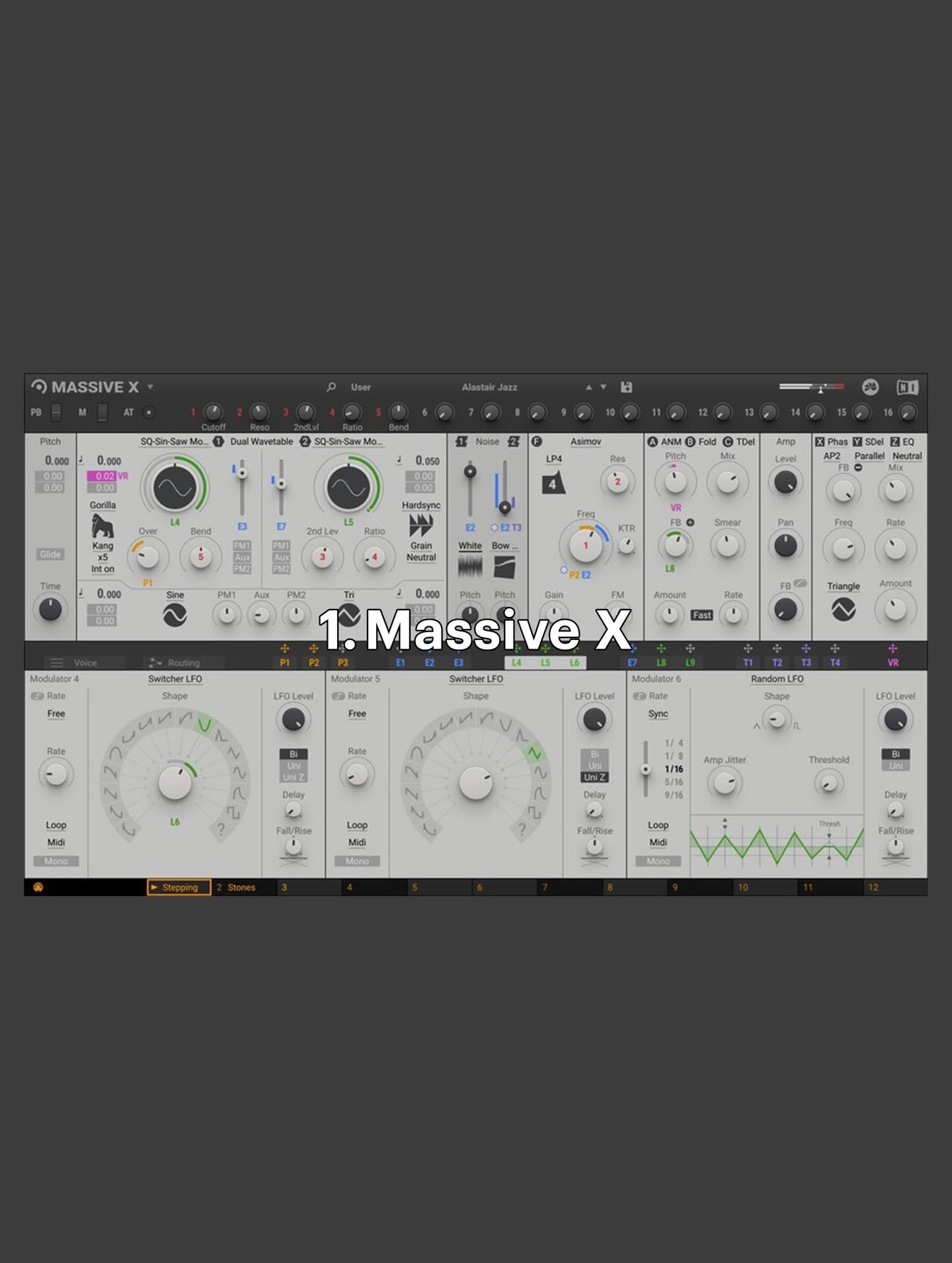
Task: Open the Random LFO type menu in Modulator 6
Action: (x=777, y=679)
